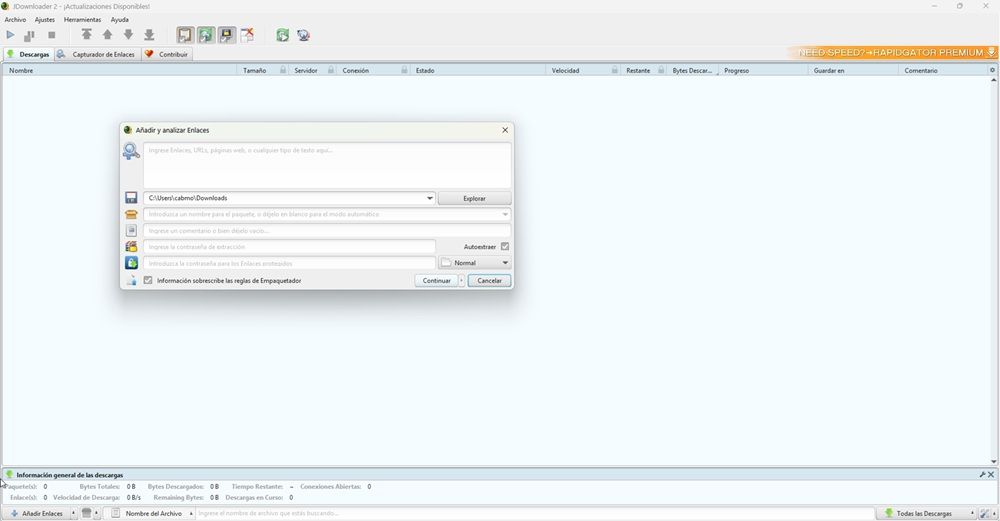Click the protected links password field

290,263
